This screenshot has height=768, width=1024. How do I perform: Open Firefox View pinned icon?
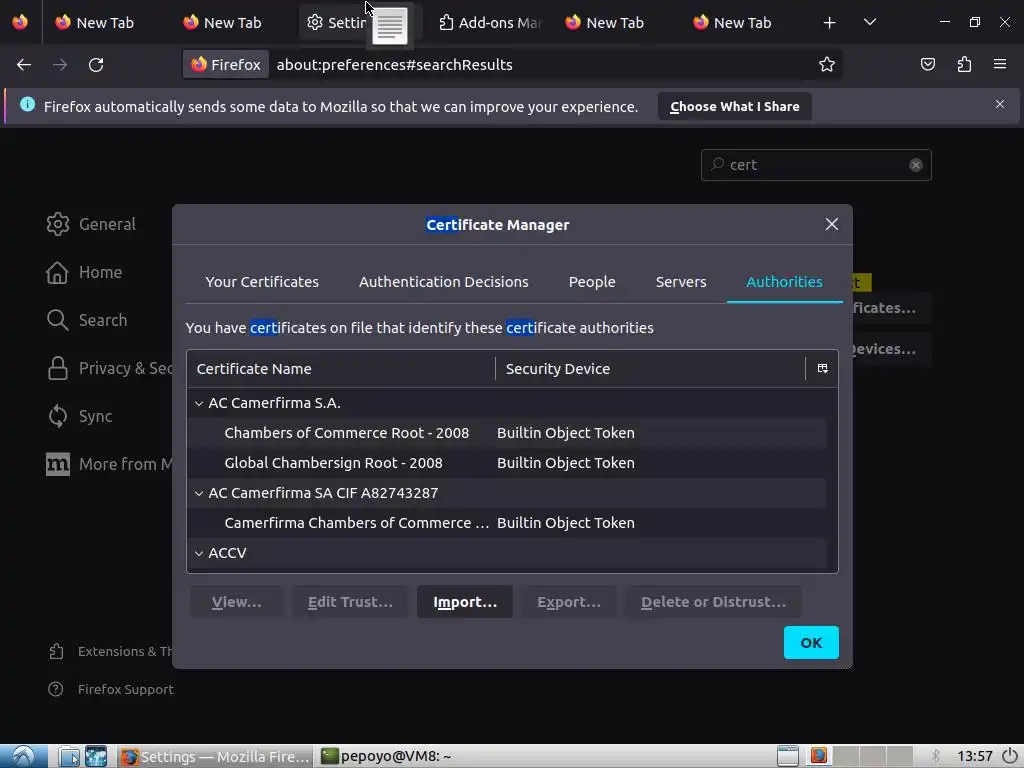click(20, 22)
